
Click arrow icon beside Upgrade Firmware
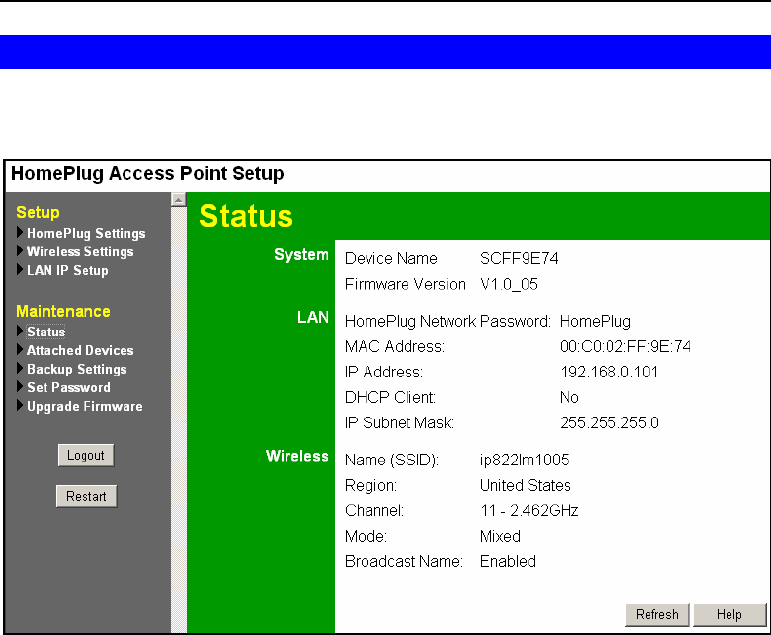pos(20,406)
